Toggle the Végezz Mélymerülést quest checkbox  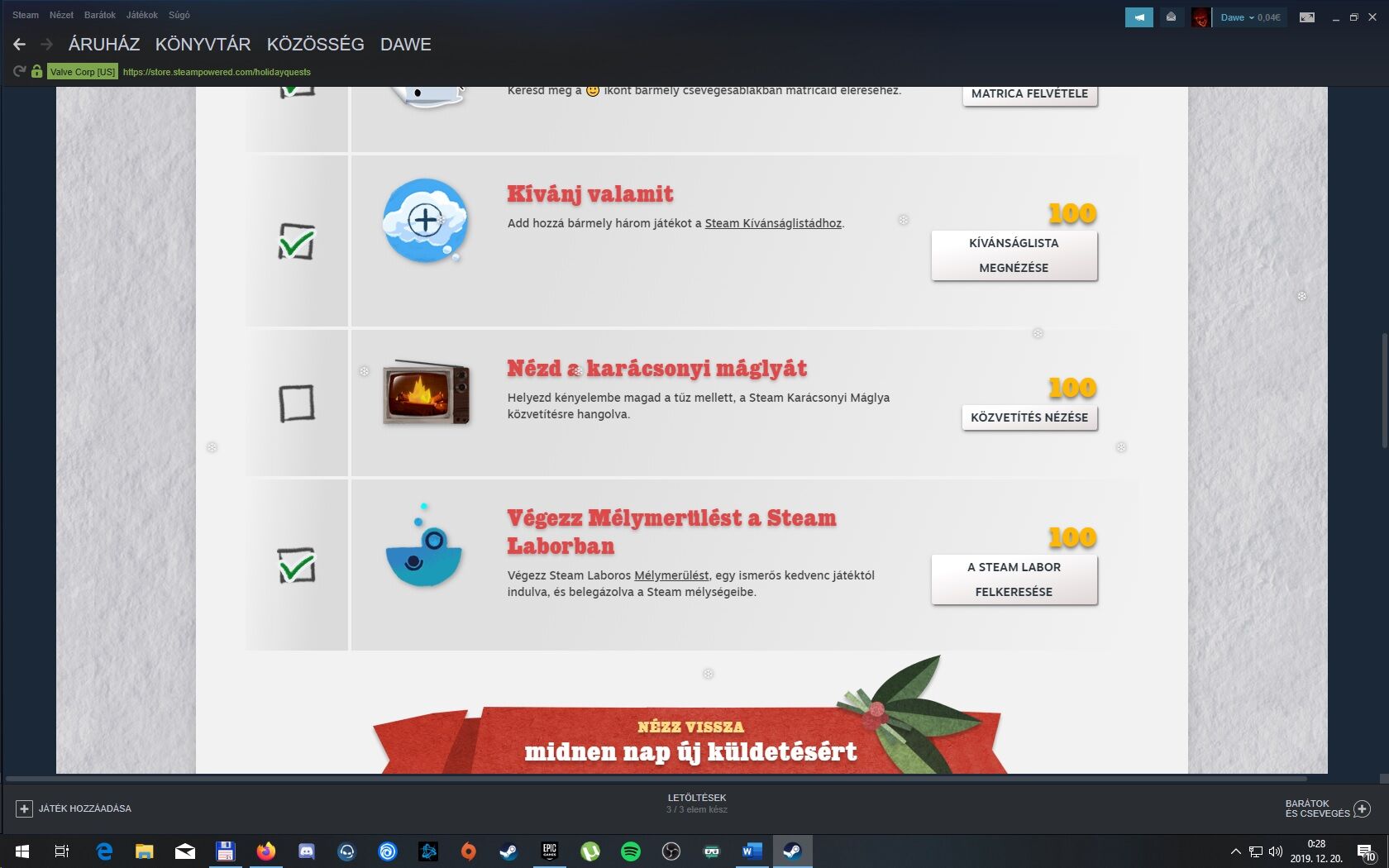[297, 565]
